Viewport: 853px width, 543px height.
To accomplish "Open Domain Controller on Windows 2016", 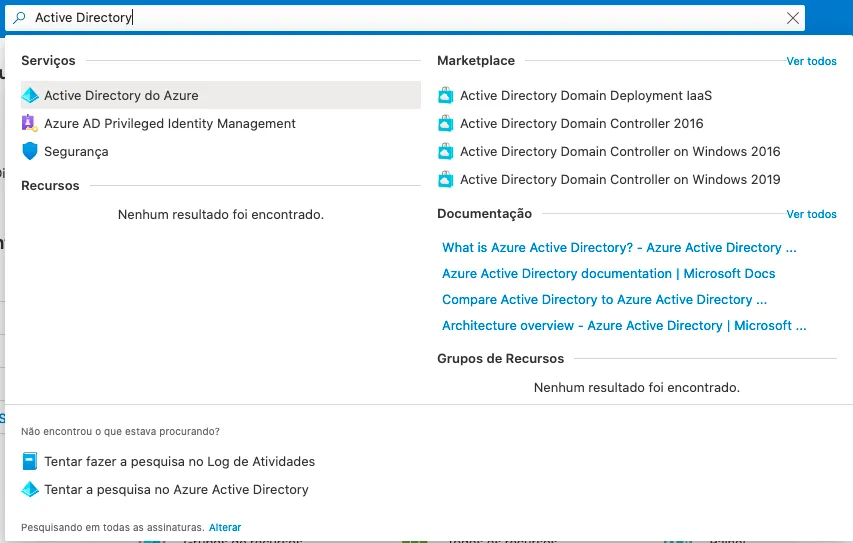I will (x=620, y=151).
